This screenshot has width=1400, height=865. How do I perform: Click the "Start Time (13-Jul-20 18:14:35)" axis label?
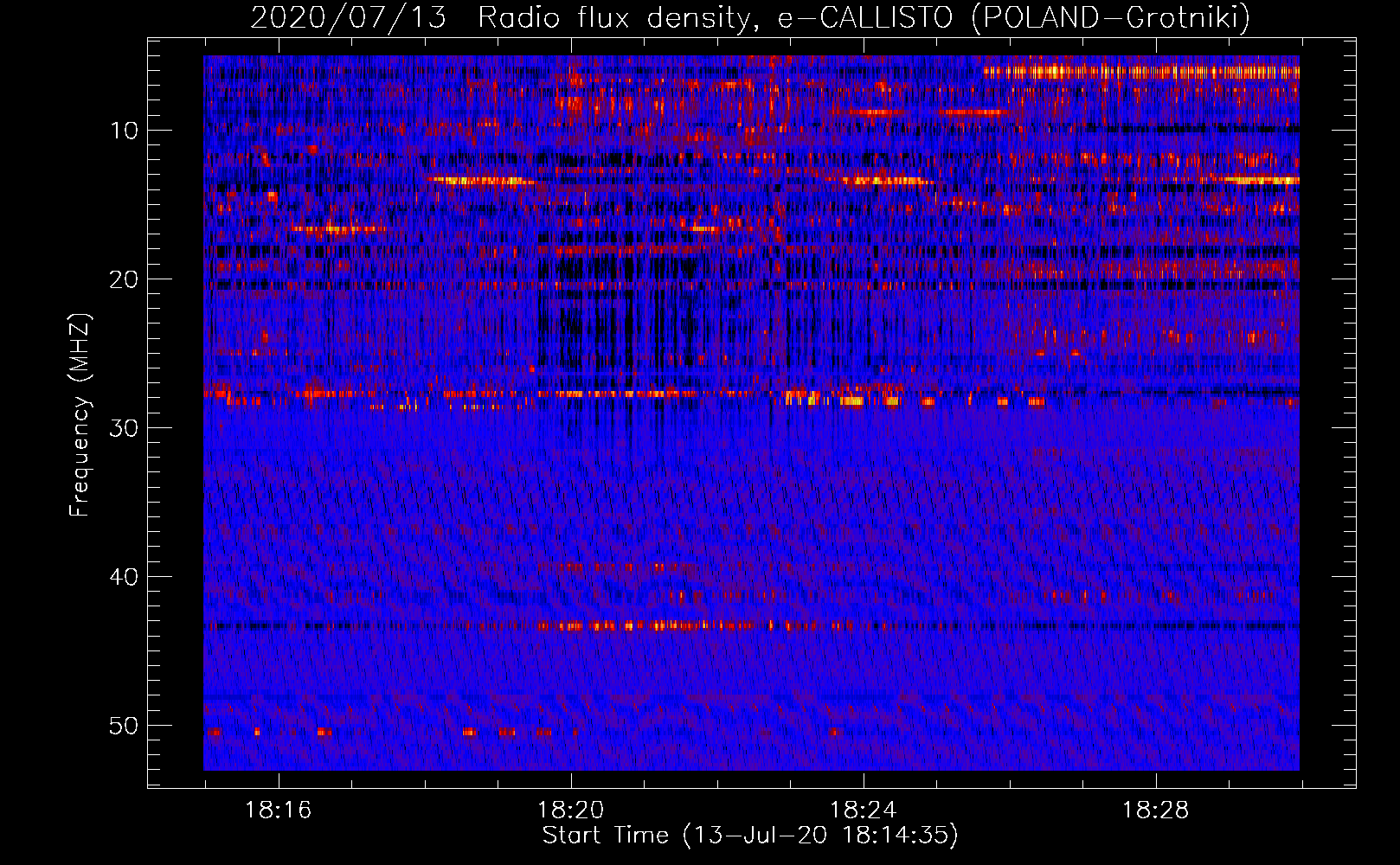point(750,836)
